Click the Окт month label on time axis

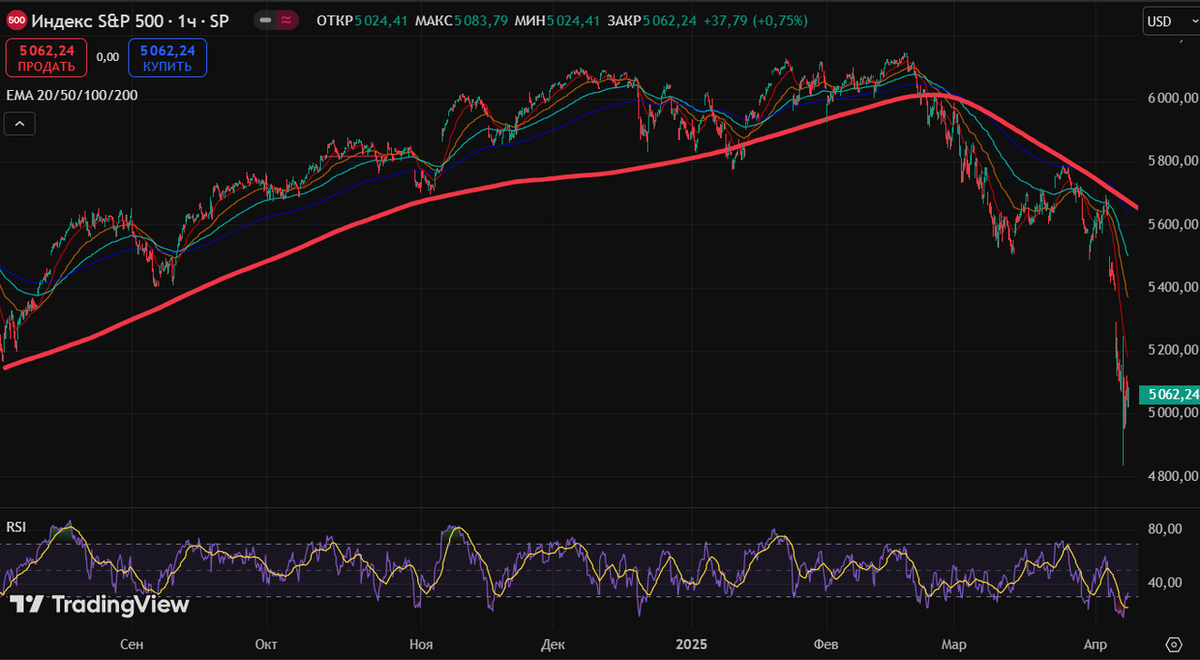266,644
